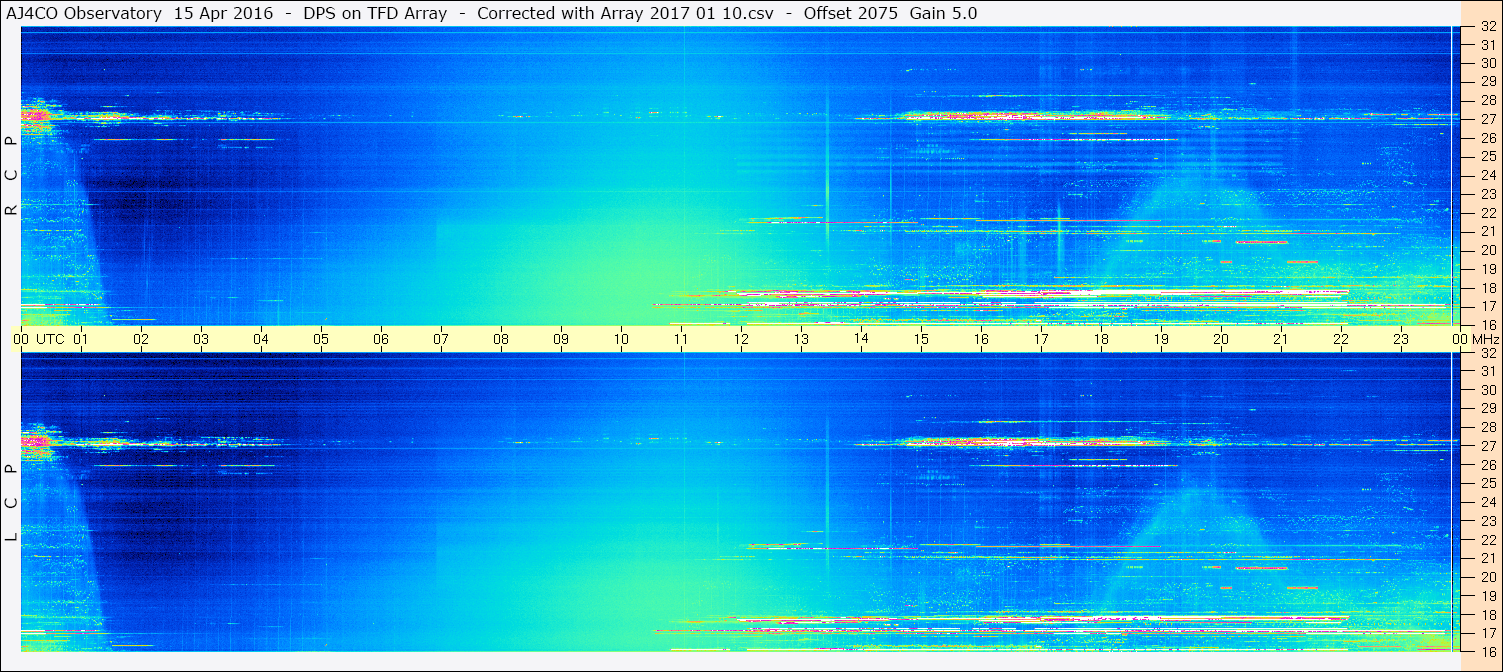1503x672 pixels.
Task: Select the 03 hour mark on time axis
Action: coord(201,339)
